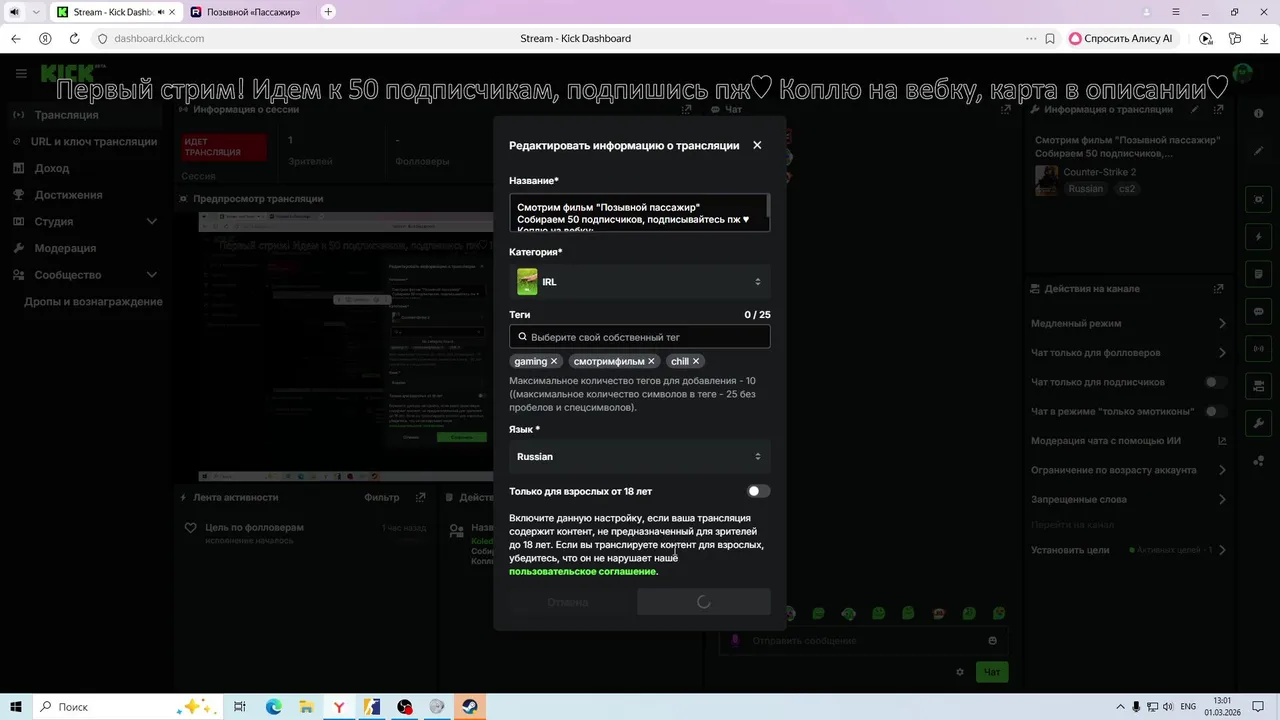
Task: Pop out the Информация о сессии panel
Action: tap(686, 110)
